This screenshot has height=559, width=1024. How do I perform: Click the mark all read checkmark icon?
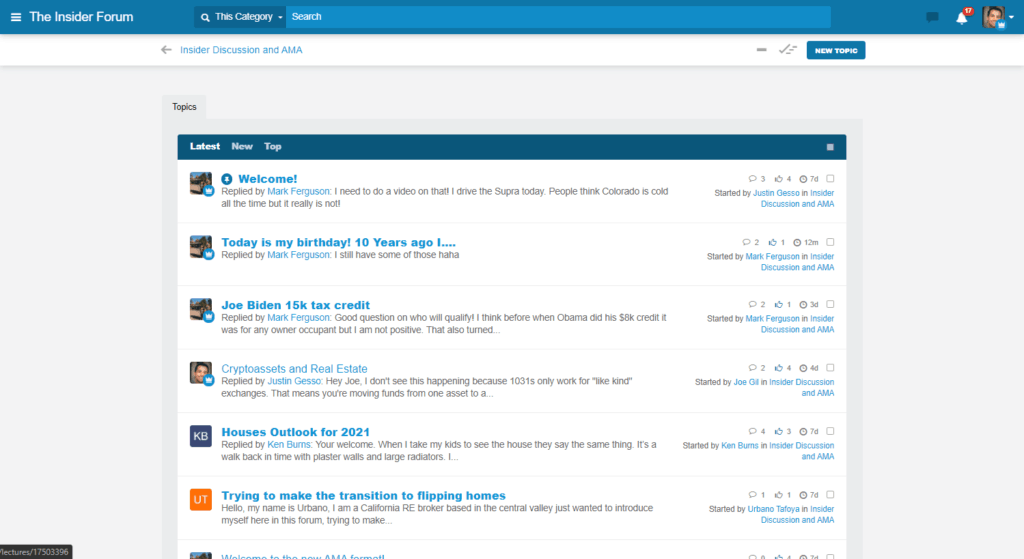(788, 50)
